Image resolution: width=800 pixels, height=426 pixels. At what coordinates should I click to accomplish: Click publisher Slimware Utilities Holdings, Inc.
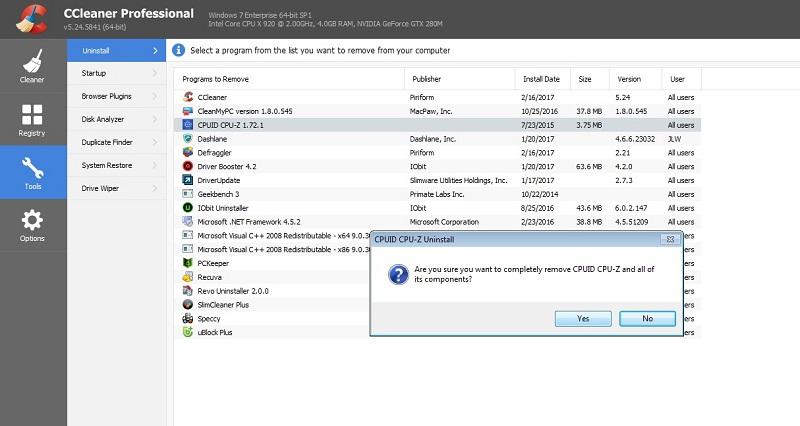pyautogui.click(x=459, y=180)
